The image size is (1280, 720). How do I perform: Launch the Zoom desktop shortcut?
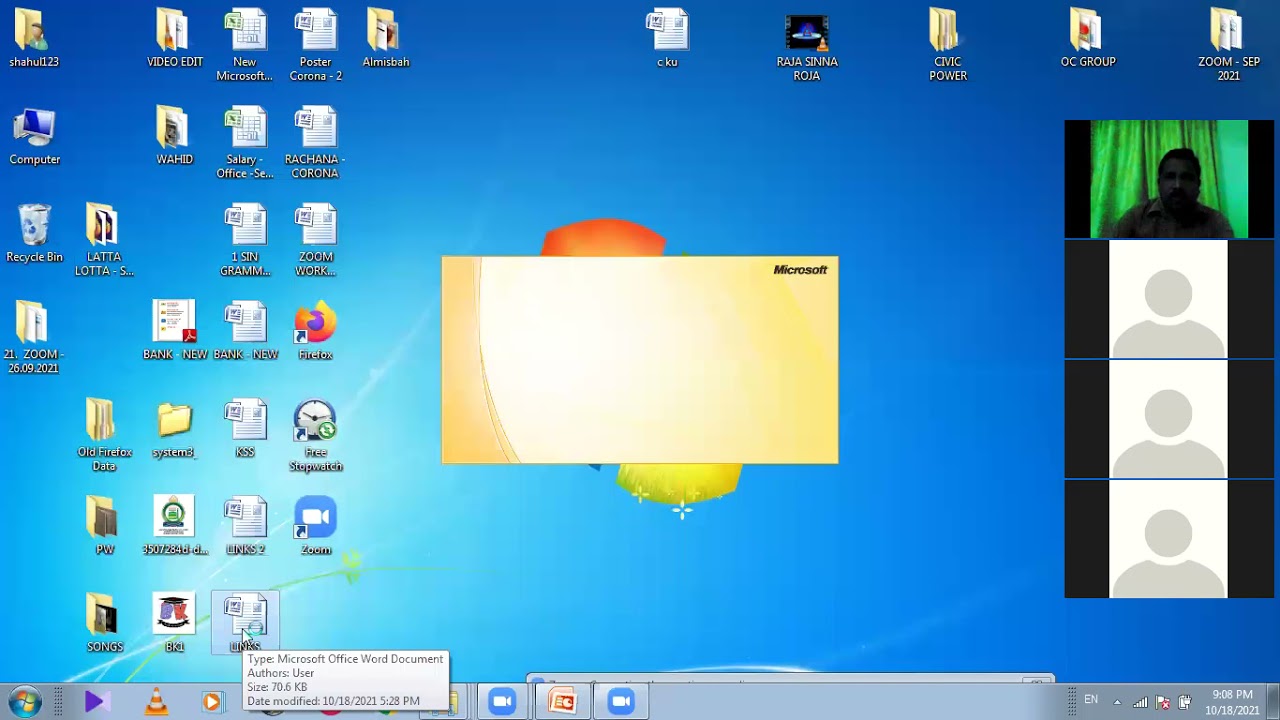tap(315, 527)
